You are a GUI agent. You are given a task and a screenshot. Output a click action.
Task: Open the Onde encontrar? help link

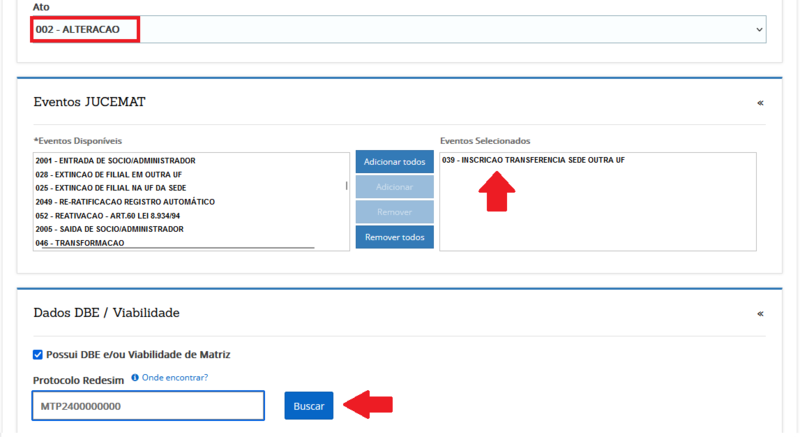(x=174, y=378)
